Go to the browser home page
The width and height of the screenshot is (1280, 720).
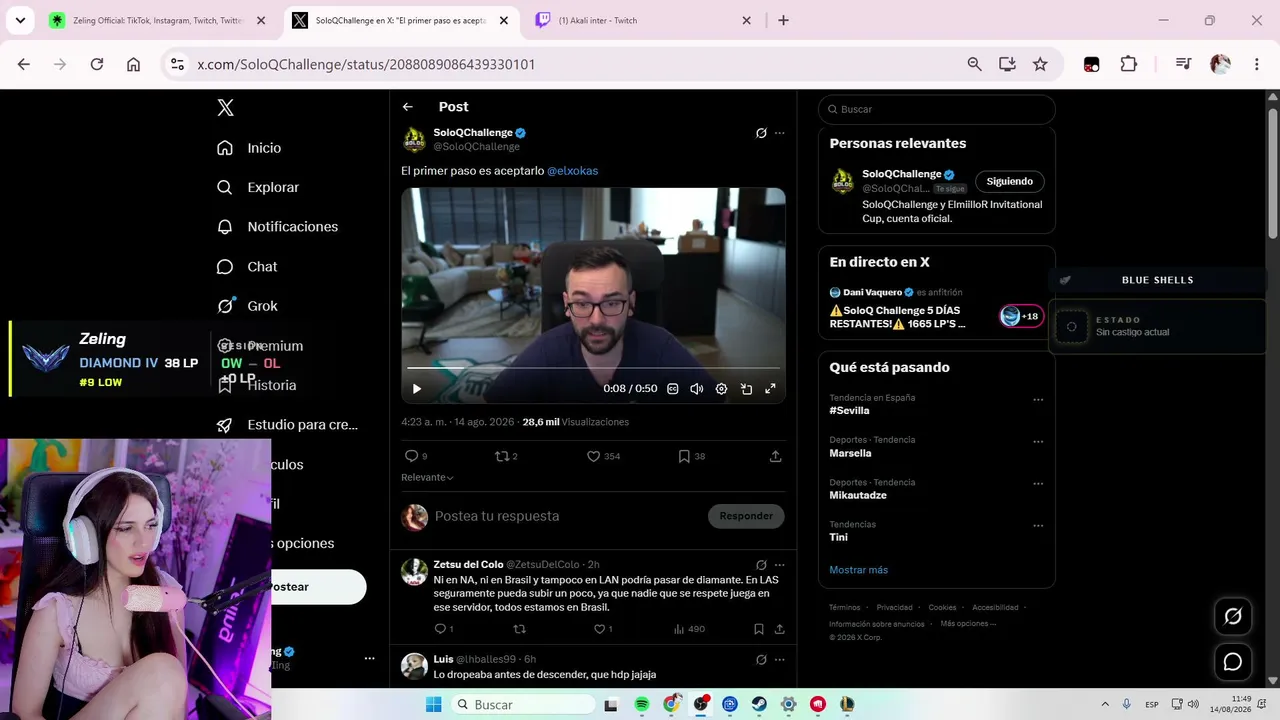pos(133,64)
